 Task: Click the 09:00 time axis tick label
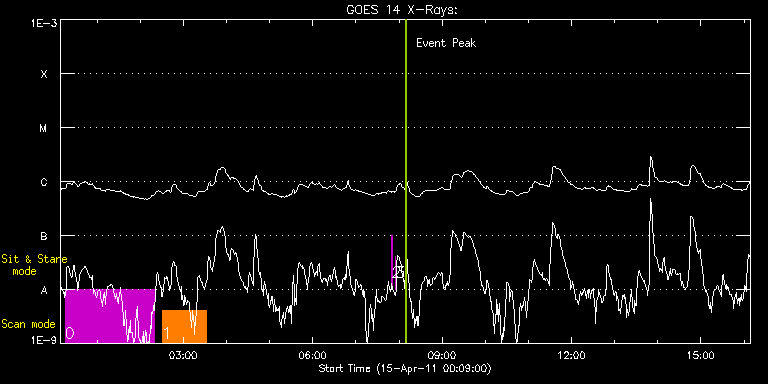click(442, 354)
